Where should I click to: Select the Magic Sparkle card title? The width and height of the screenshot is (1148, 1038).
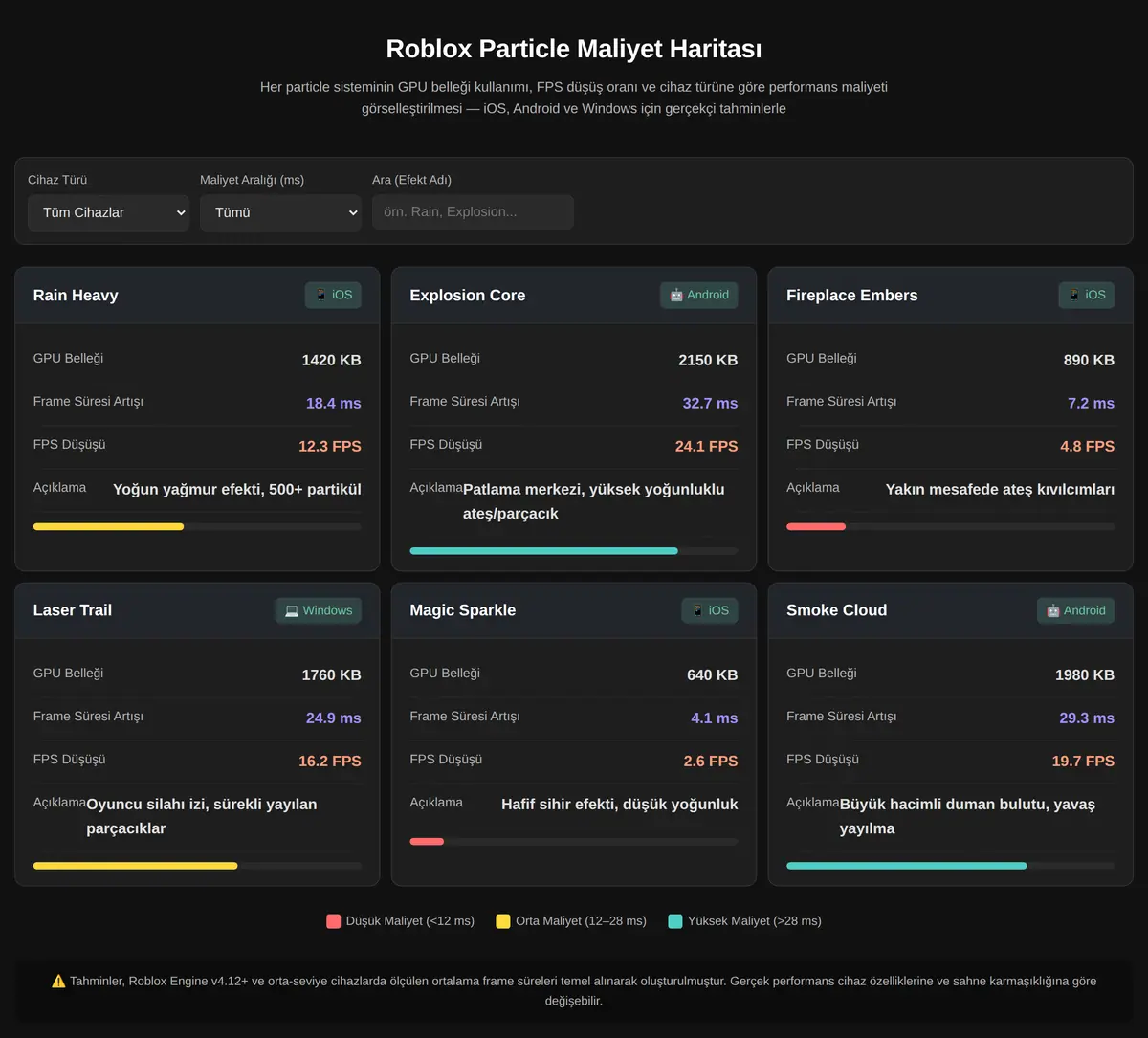[x=463, y=610]
